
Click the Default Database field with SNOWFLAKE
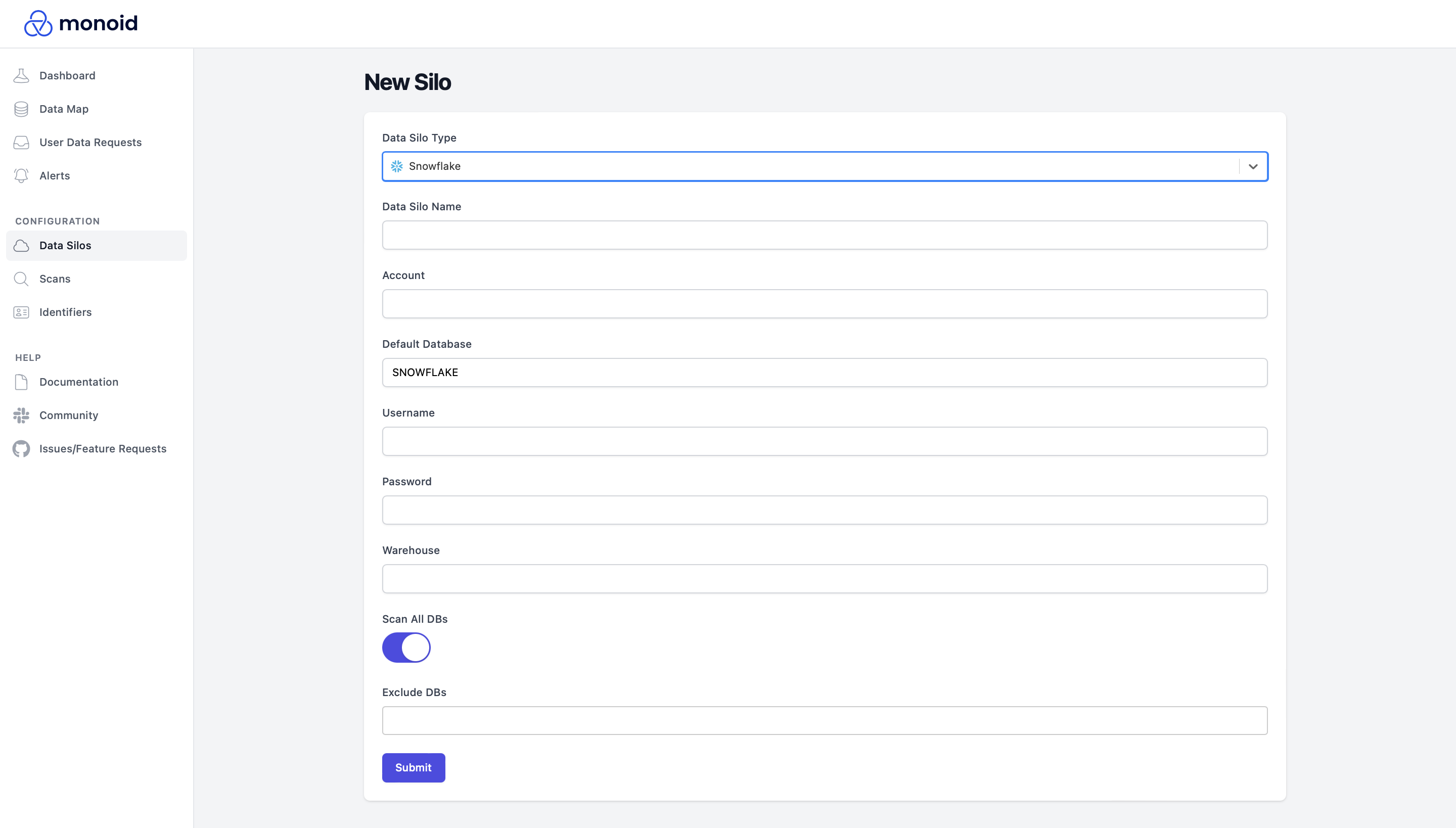tap(825, 373)
